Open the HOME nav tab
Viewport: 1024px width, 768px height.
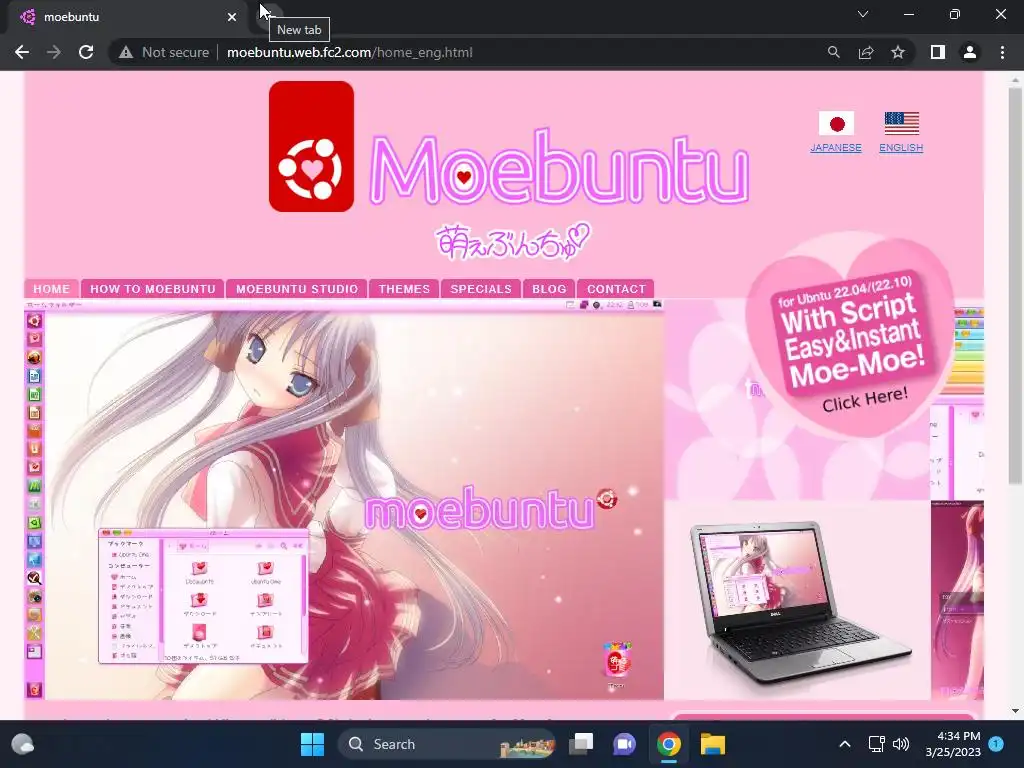pyautogui.click(x=52, y=289)
